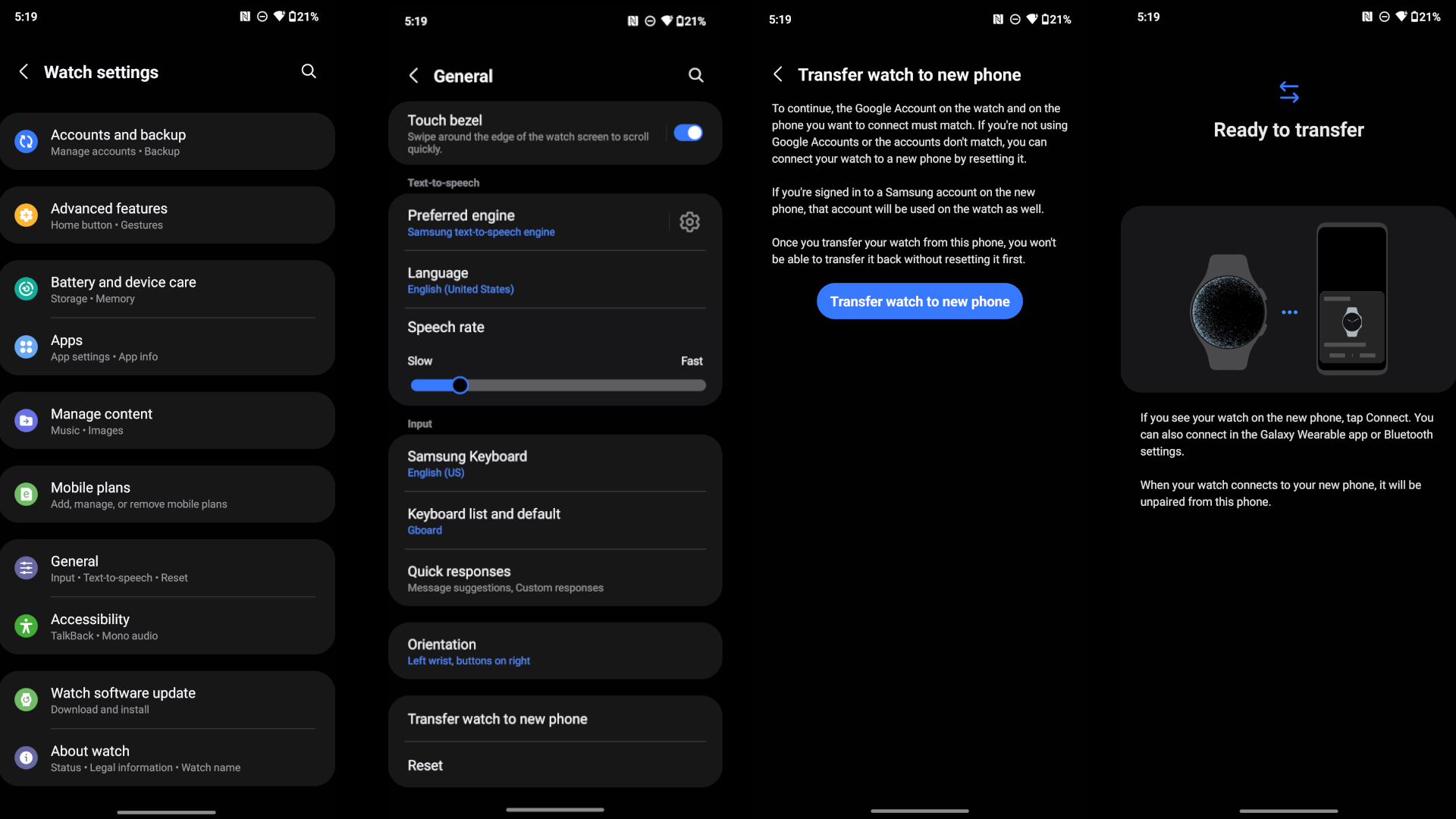This screenshot has height=819, width=1456.
Task: Click the Accounts and backup icon
Action: pyautogui.click(x=27, y=141)
